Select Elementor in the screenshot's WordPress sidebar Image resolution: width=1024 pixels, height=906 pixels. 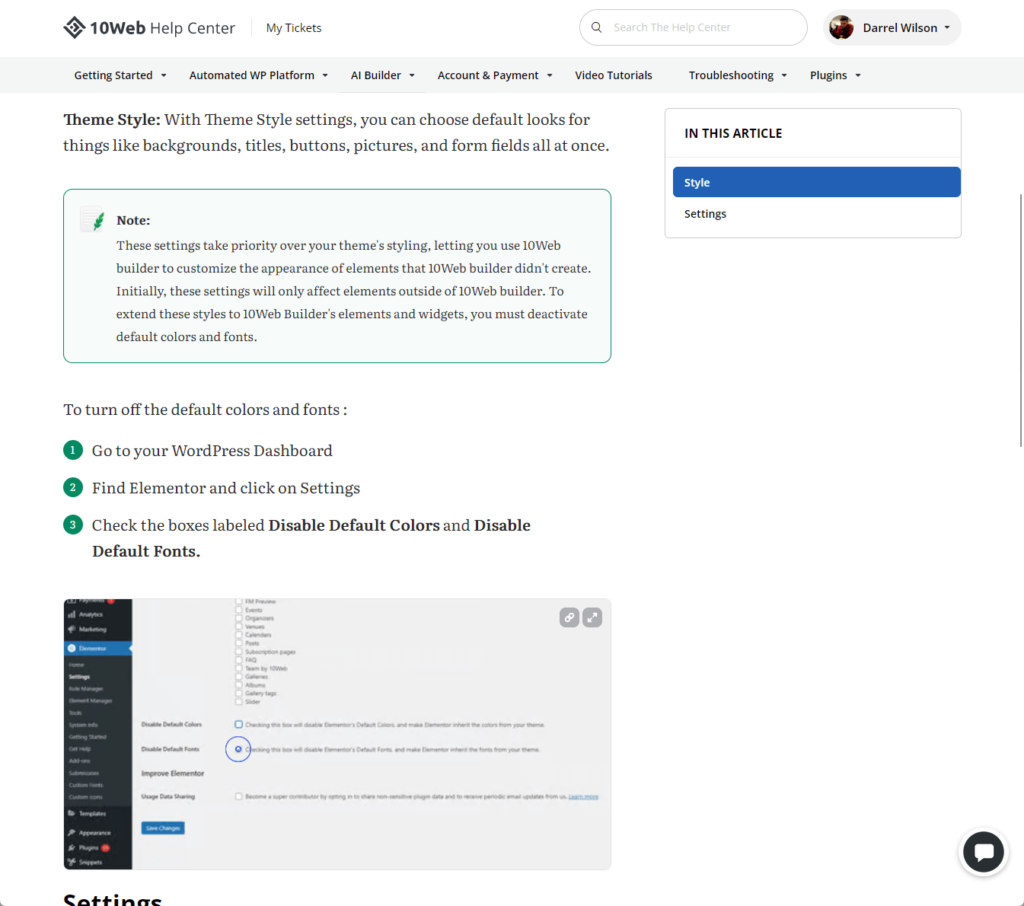(x=98, y=649)
